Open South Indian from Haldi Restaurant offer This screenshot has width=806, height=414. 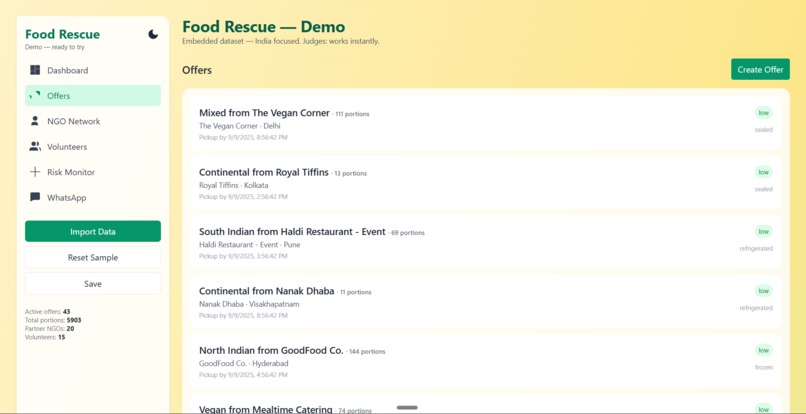click(x=485, y=243)
